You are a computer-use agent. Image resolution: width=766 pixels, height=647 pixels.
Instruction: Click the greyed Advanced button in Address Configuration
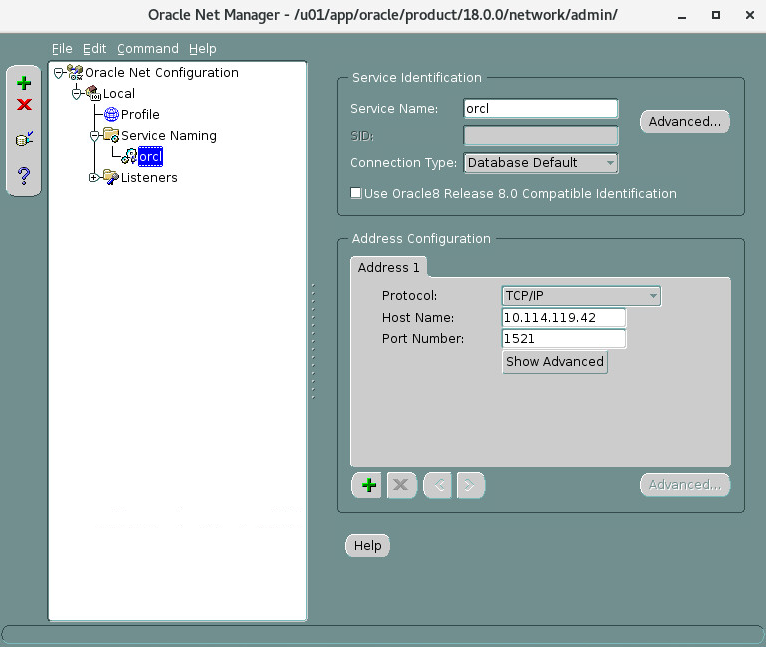pos(684,485)
